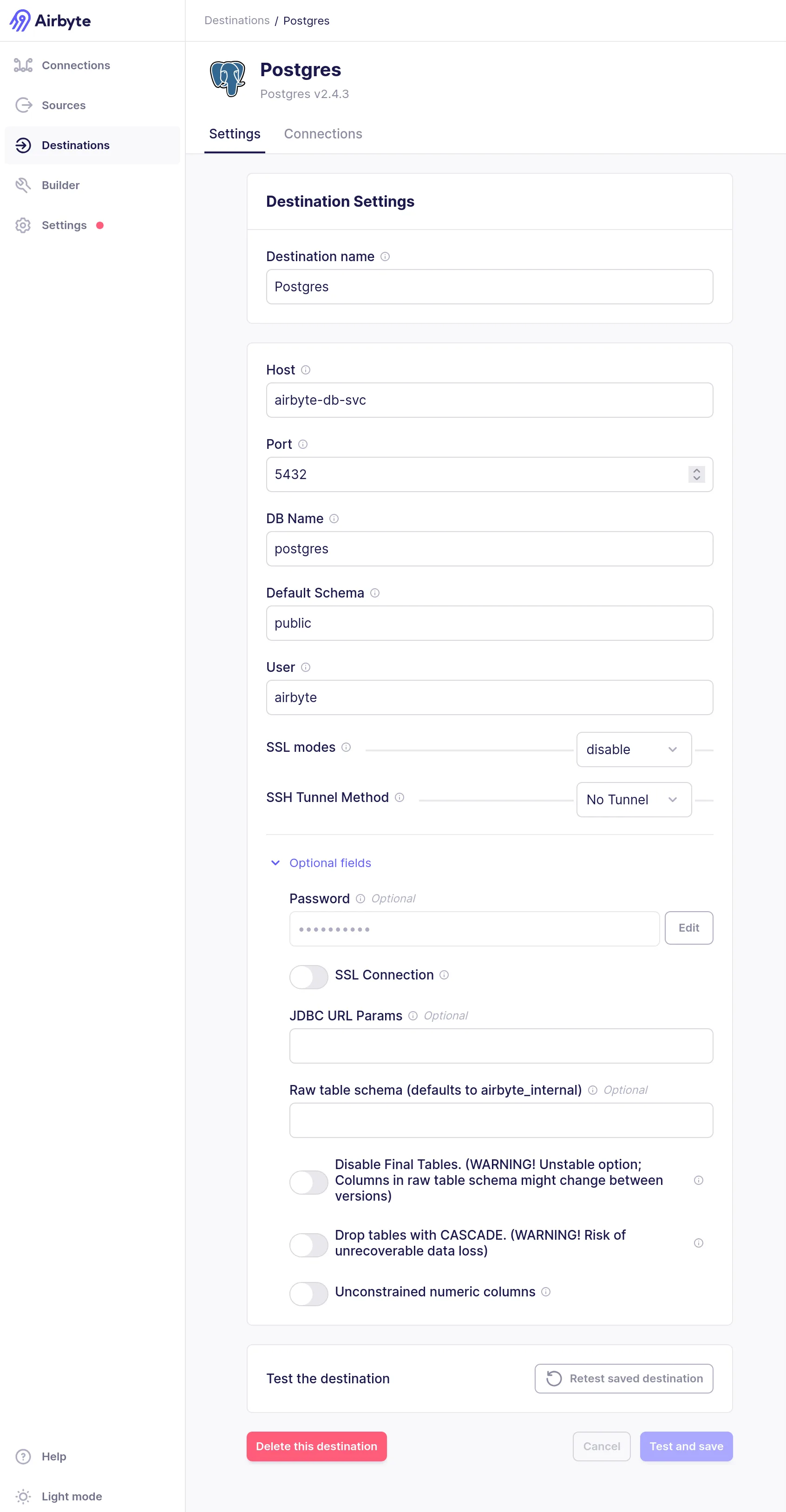Go to Destinations in the sidebar
This screenshot has height=1512, width=786.
click(92, 145)
